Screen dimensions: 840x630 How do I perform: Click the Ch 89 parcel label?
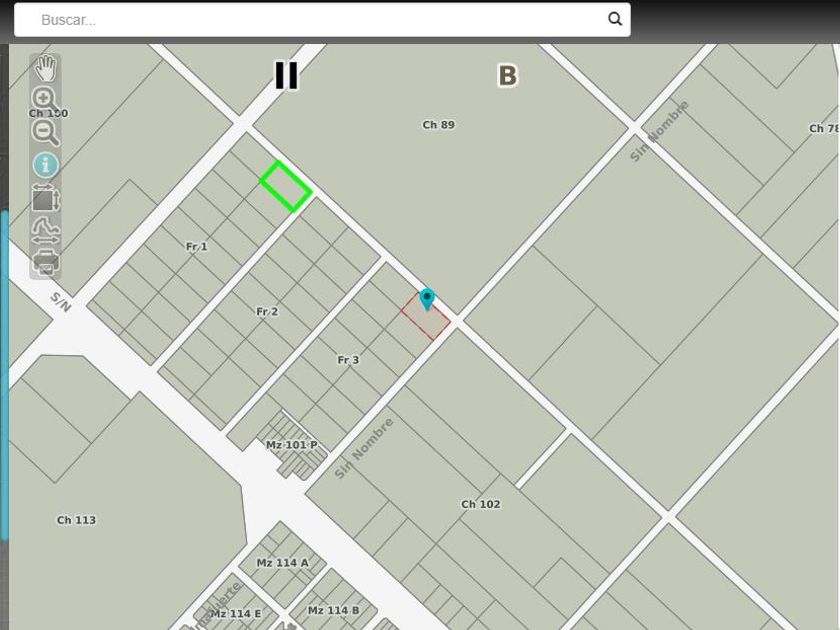point(438,125)
